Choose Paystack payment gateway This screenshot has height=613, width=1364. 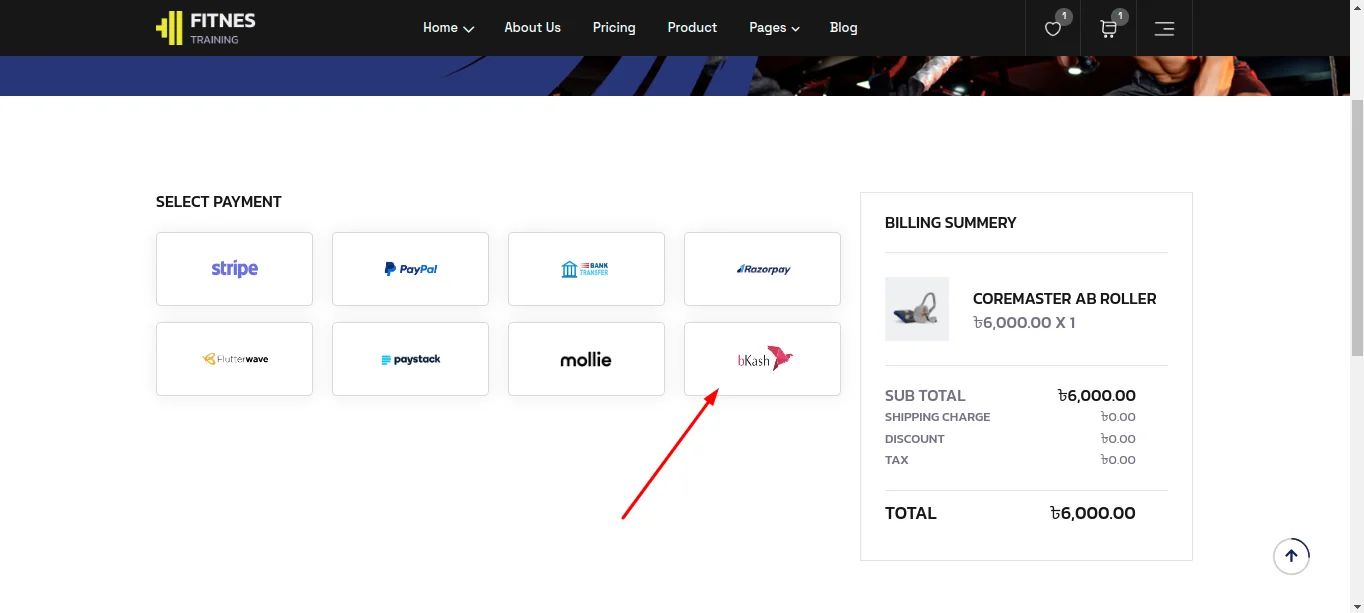coord(410,359)
